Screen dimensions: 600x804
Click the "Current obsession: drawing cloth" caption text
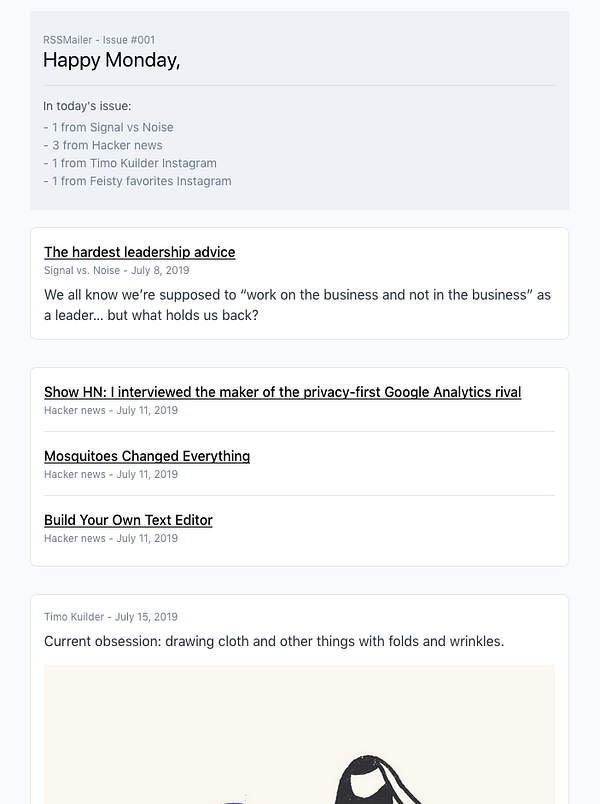click(x=273, y=641)
